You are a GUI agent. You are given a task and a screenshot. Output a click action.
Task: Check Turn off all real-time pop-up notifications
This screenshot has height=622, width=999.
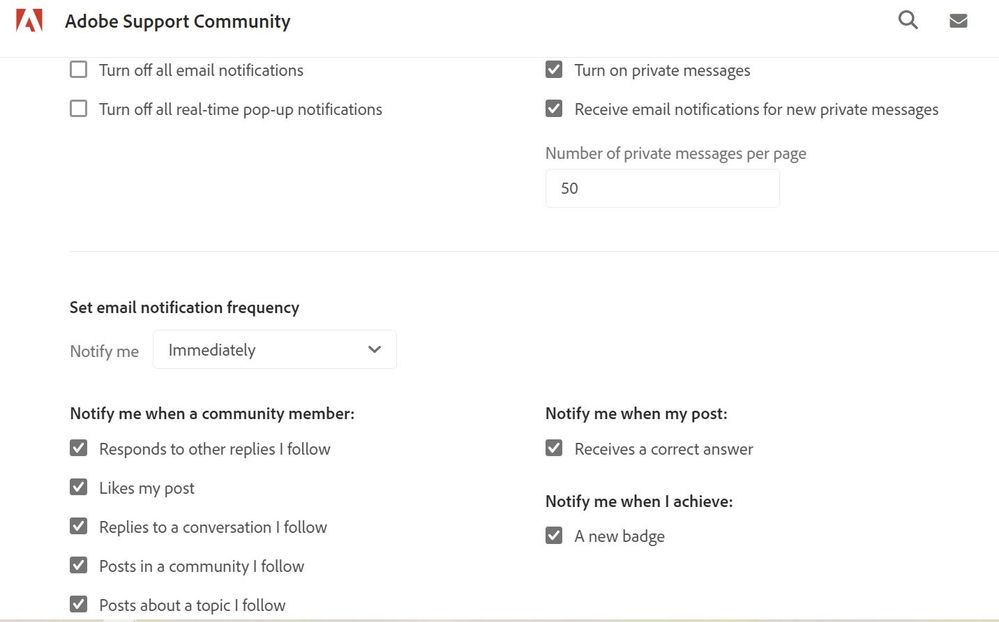78,109
